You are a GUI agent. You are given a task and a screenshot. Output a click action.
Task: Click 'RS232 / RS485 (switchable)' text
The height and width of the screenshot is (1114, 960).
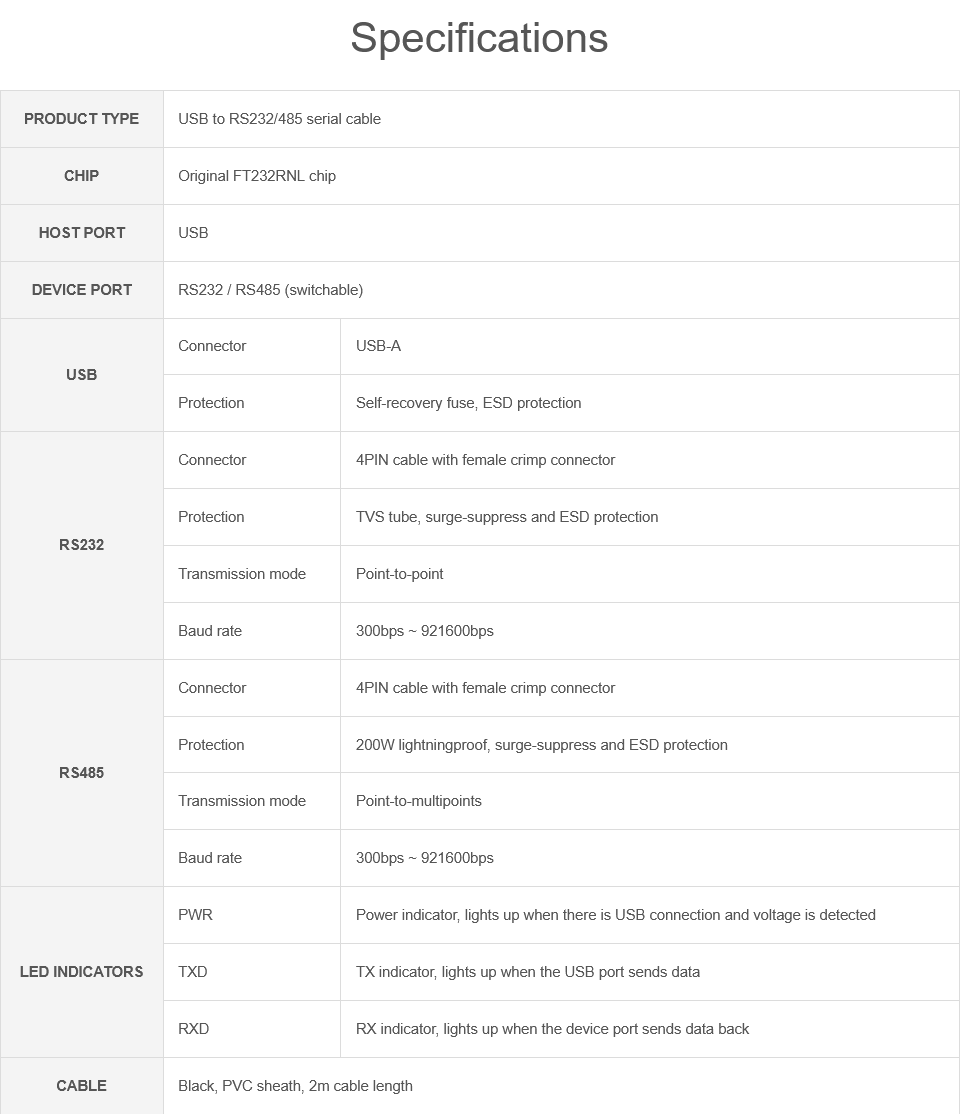pyautogui.click(x=270, y=290)
